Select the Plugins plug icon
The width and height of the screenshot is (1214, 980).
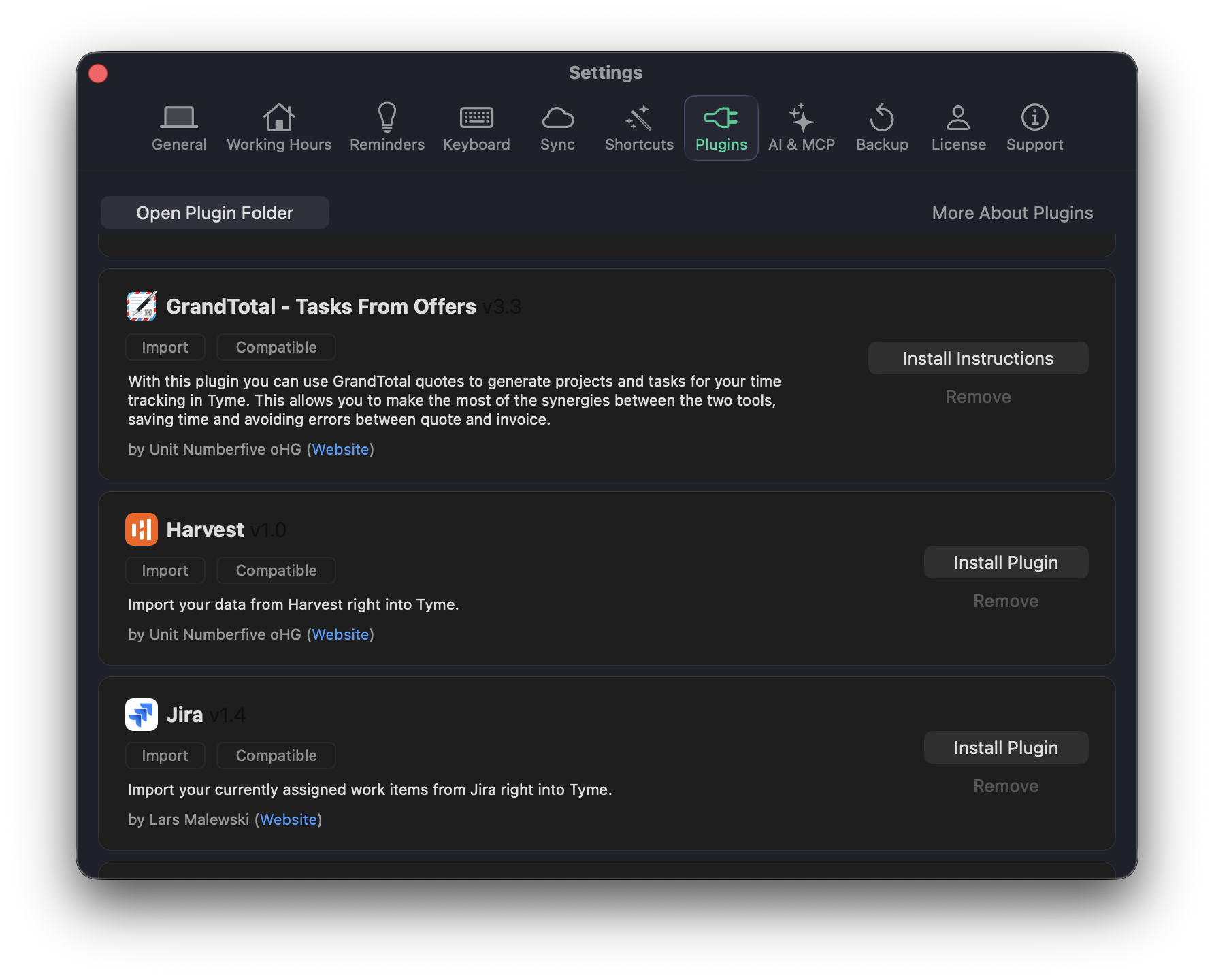721,118
